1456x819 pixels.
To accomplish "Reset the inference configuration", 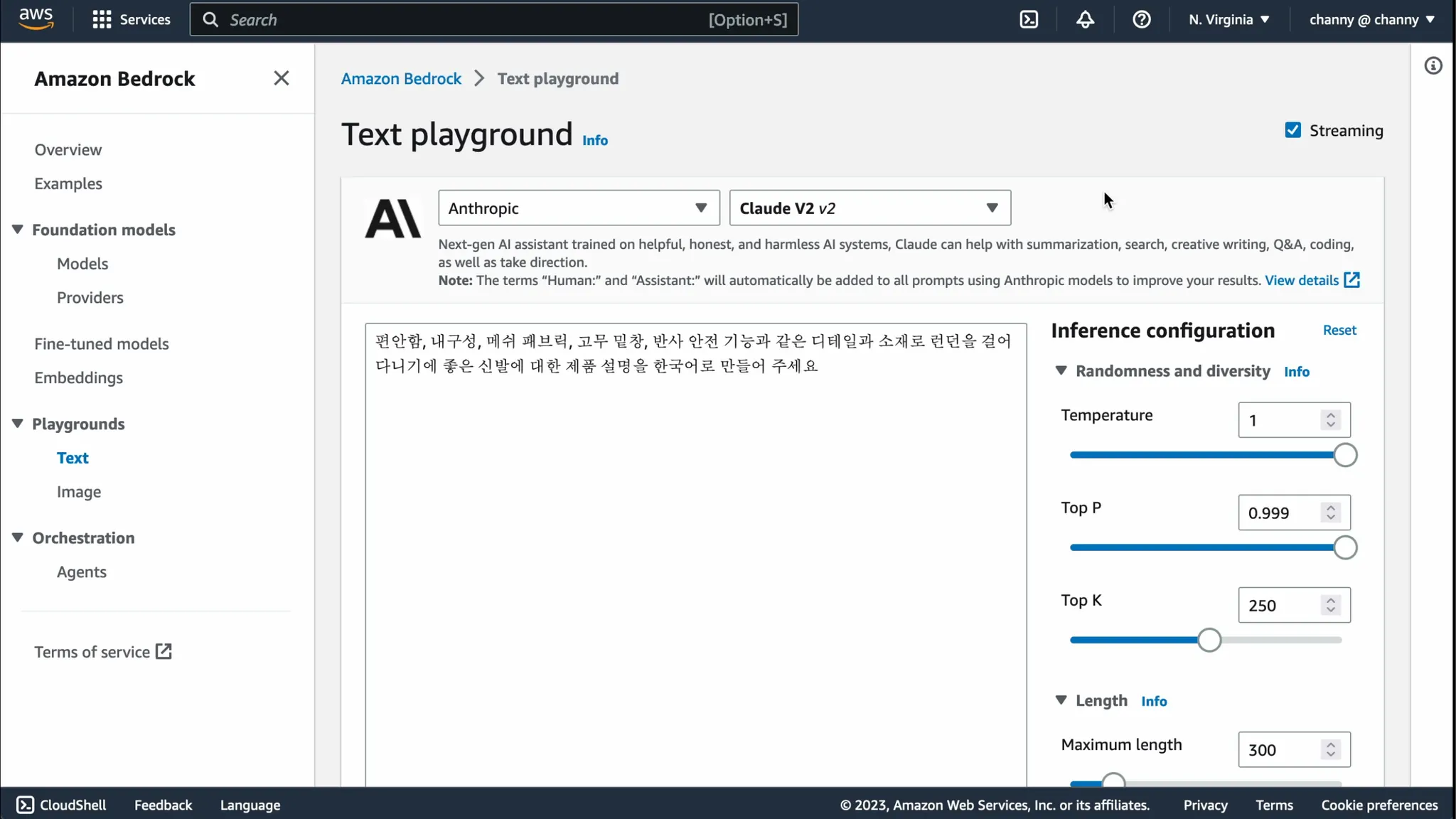I will pyautogui.click(x=1339, y=330).
